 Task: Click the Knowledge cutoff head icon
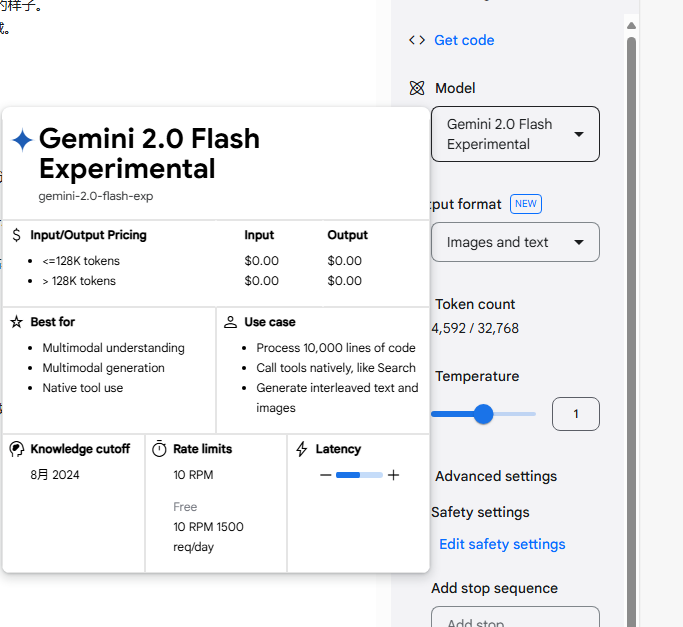(17, 449)
